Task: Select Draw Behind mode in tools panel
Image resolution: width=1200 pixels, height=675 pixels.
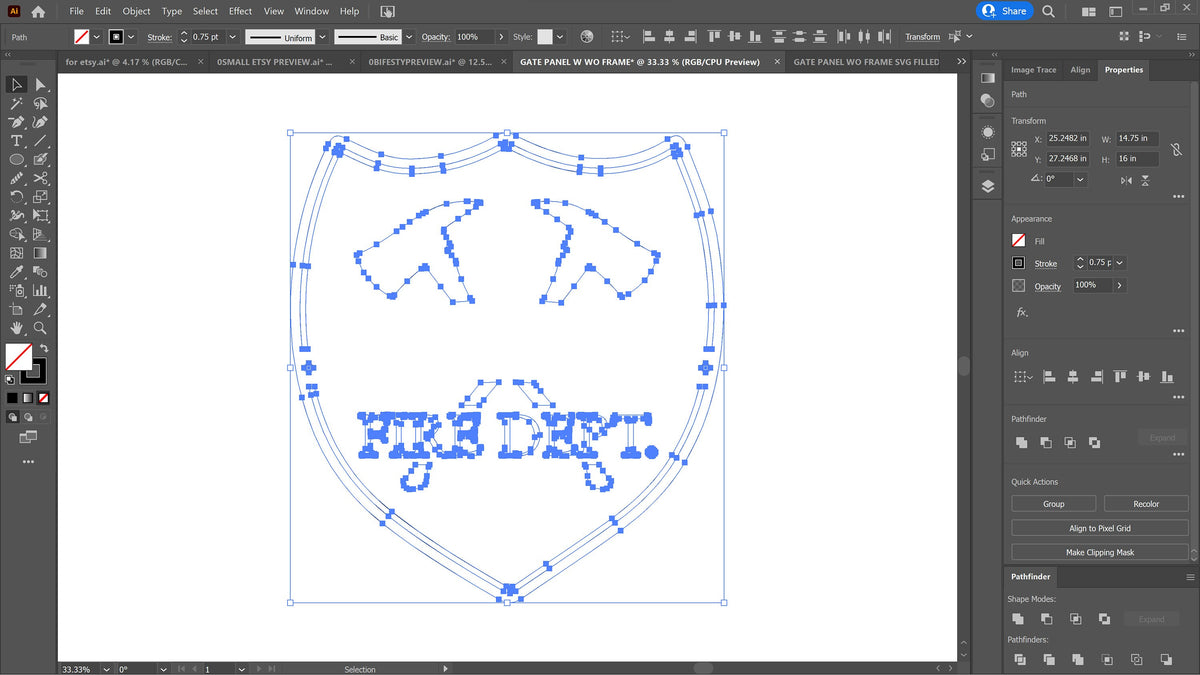Action: click(x=28, y=416)
